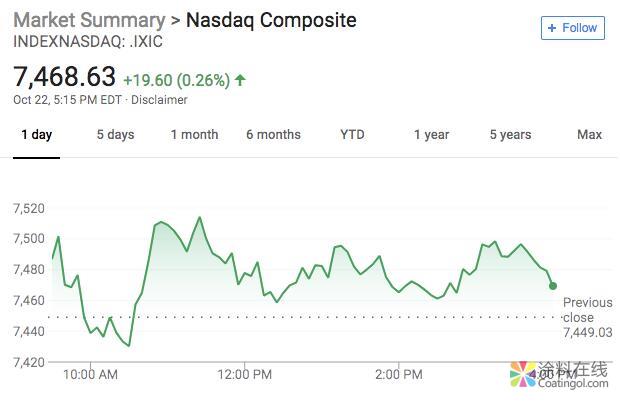
Task: Click the 7,468.63 index price
Action: point(64,77)
